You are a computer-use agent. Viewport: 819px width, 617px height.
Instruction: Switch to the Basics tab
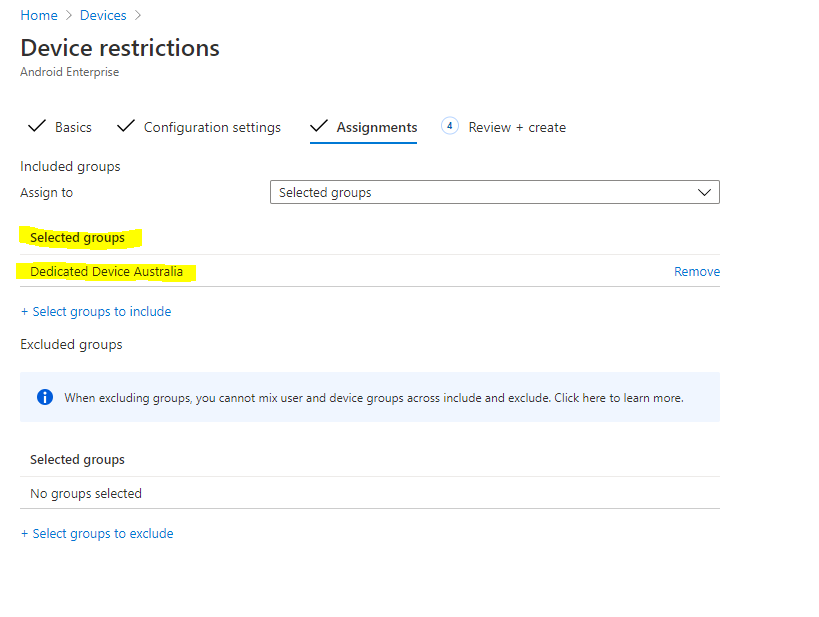click(x=73, y=127)
